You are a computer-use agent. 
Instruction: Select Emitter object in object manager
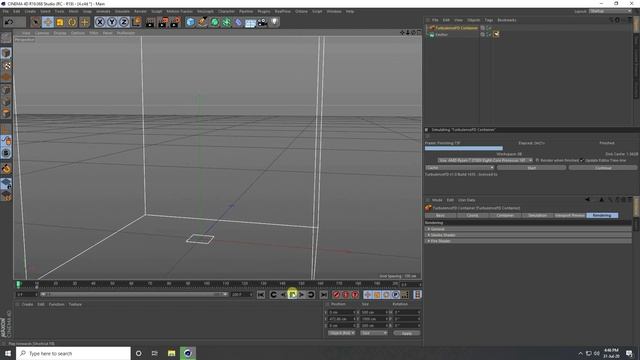(x=441, y=35)
